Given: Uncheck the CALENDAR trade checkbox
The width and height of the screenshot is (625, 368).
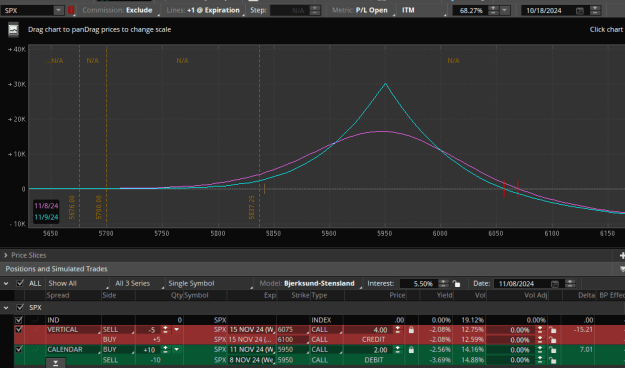Looking at the screenshot, I should [x=19, y=350].
